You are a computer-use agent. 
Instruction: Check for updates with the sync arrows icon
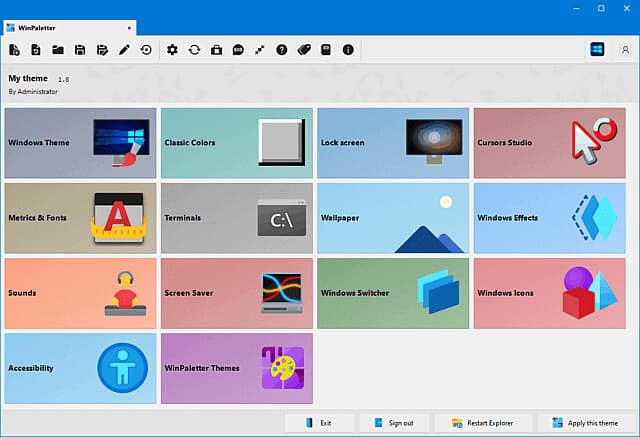[194, 50]
